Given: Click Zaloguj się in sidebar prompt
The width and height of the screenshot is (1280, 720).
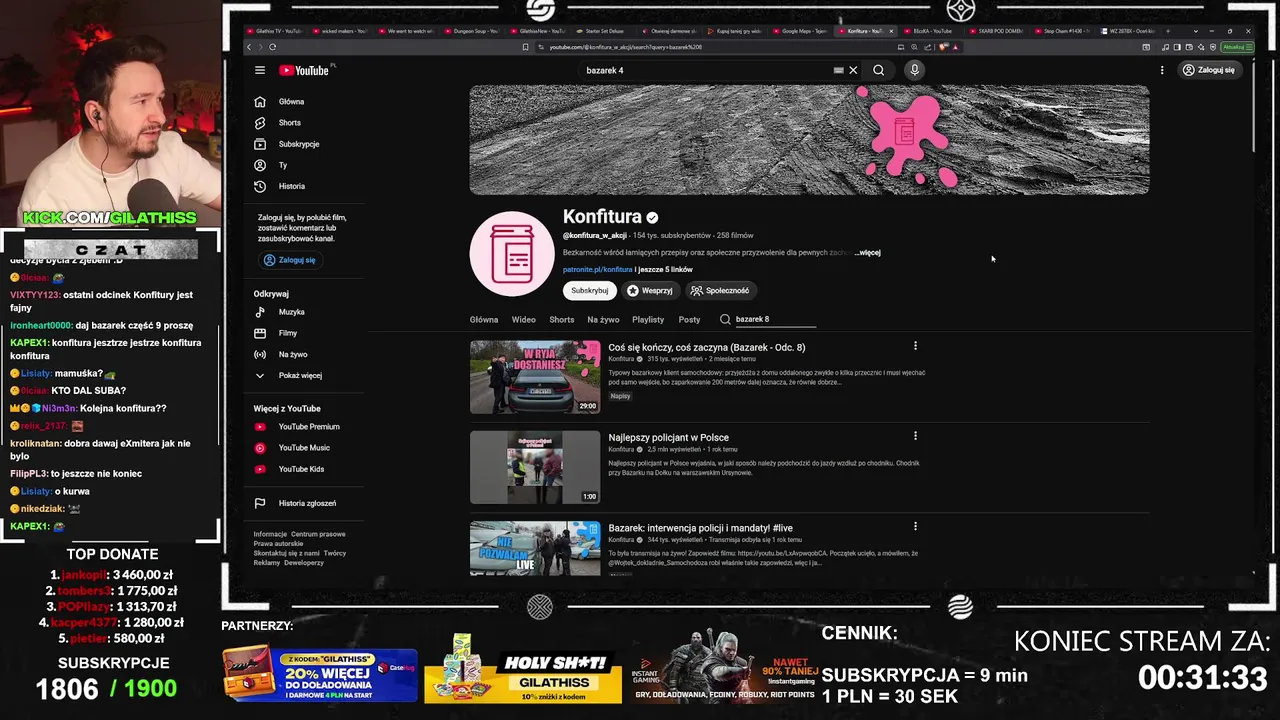Looking at the screenshot, I should click(289, 260).
